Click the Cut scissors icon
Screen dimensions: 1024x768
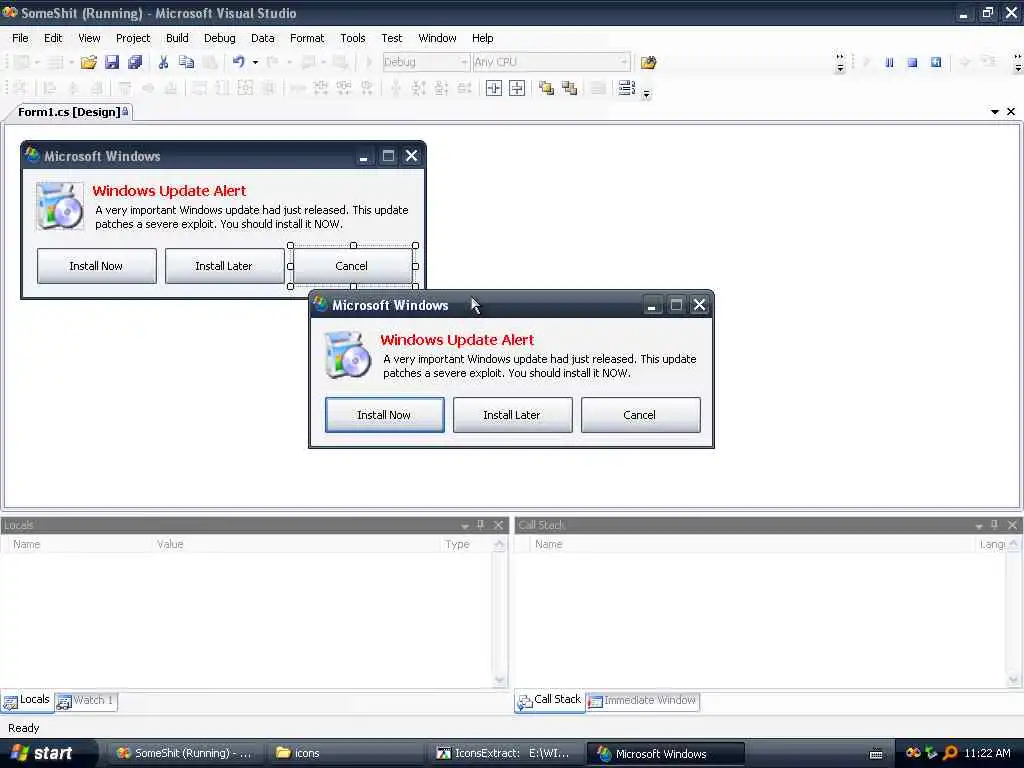163,62
